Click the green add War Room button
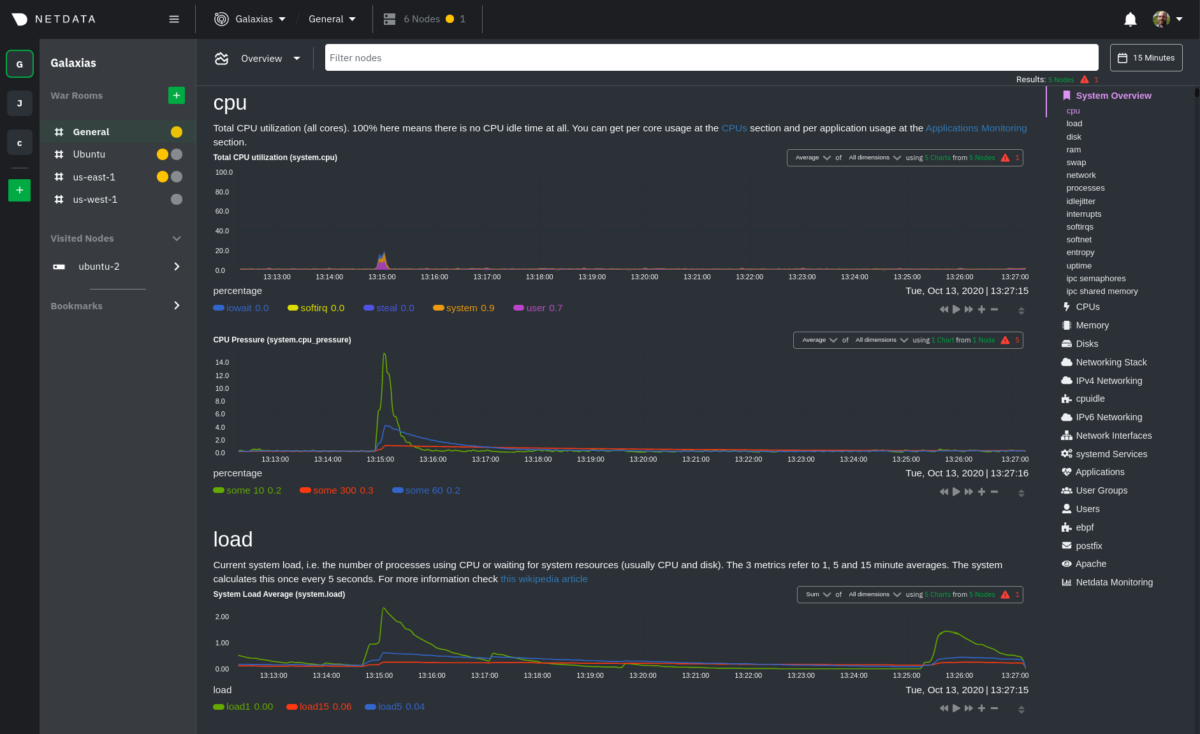The image size is (1200, 734). click(x=176, y=96)
